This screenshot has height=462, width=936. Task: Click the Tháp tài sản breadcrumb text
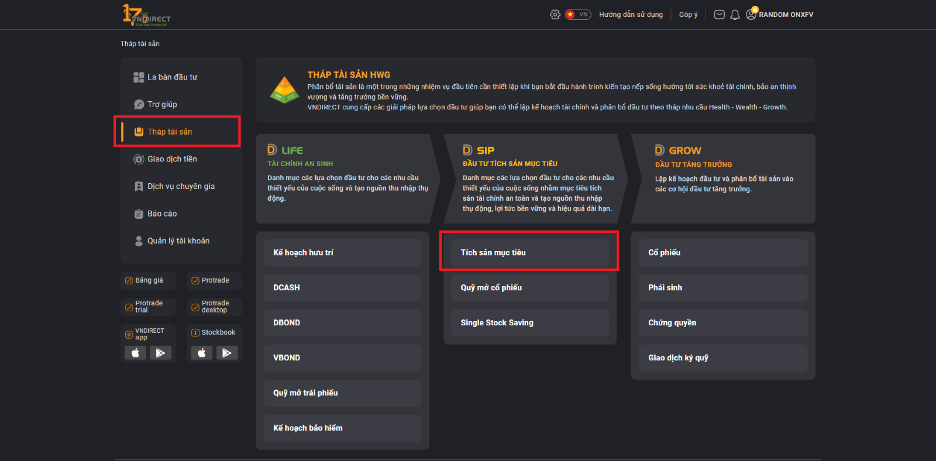tap(140, 44)
